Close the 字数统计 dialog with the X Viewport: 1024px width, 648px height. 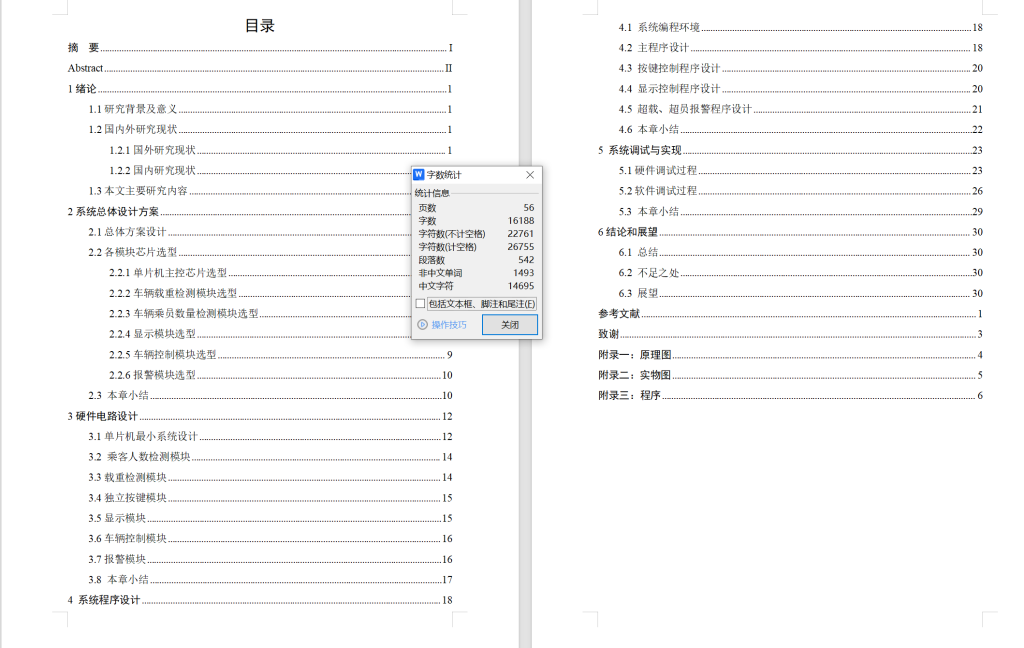[529, 175]
